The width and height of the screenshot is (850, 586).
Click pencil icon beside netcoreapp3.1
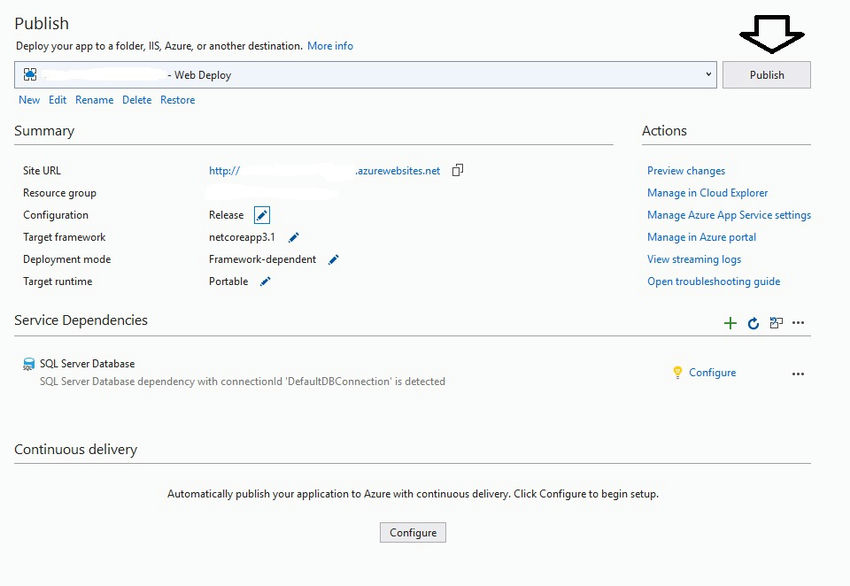[x=294, y=237]
